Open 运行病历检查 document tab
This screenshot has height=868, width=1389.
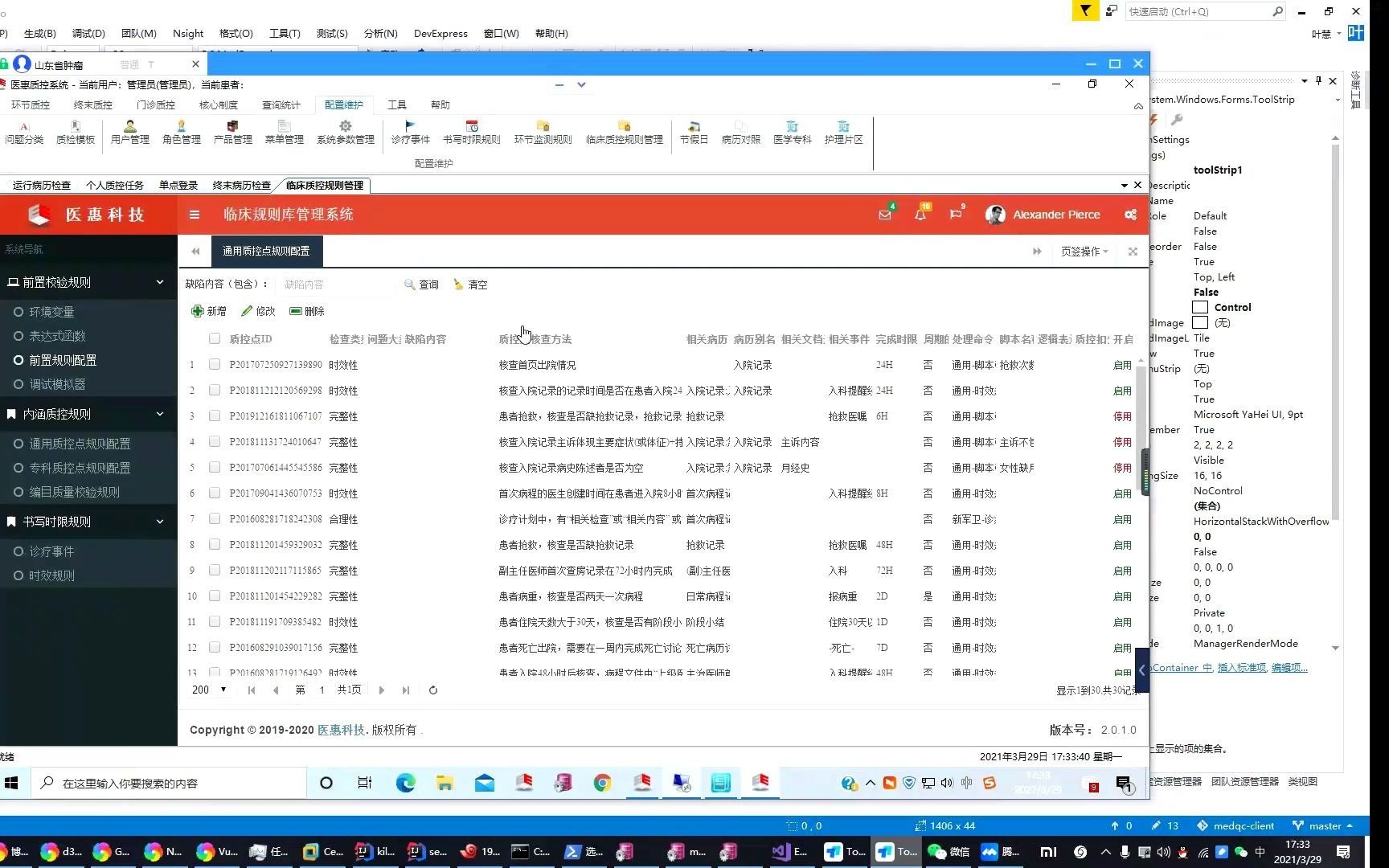tap(42, 186)
